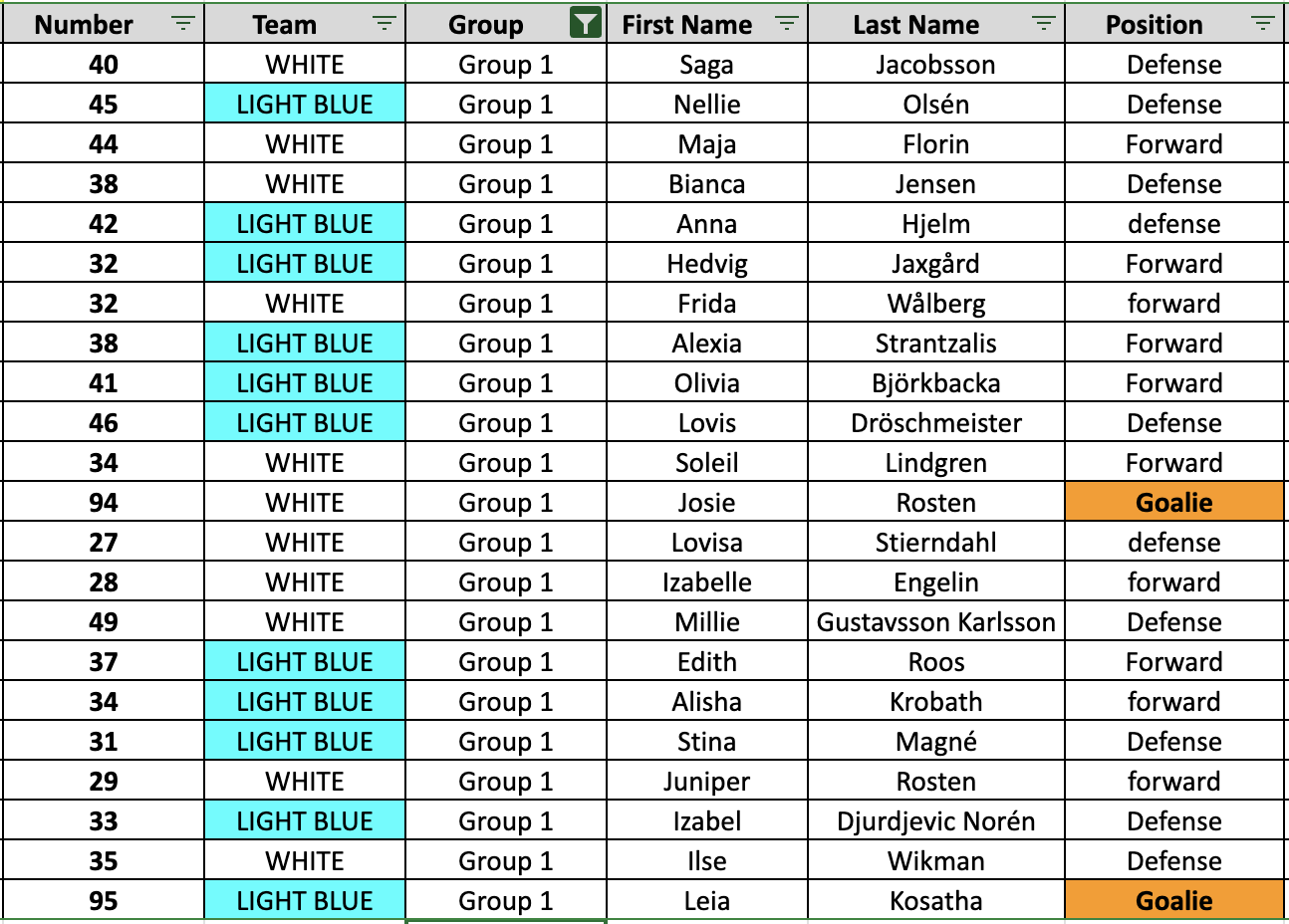The height and width of the screenshot is (924, 1289).
Task: Select the "Number" header label
Action: (x=84, y=25)
